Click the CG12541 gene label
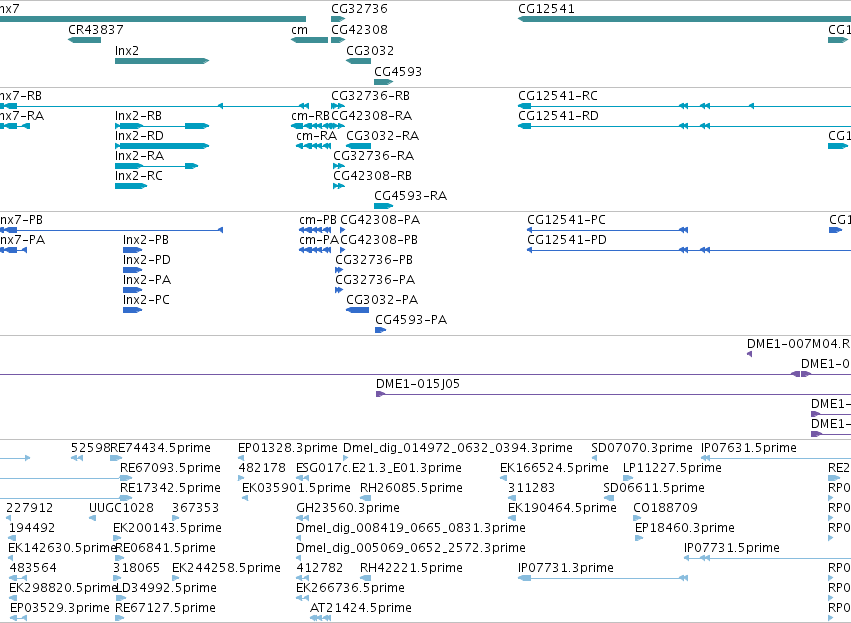The width and height of the screenshot is (851, 623). [546, 9]
